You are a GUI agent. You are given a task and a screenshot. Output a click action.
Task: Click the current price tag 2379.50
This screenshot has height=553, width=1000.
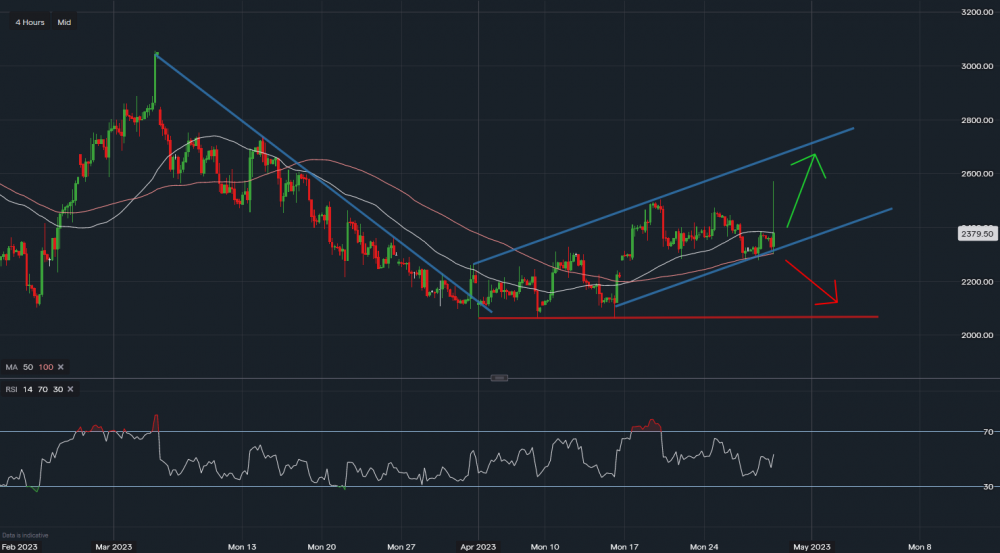coord(974,233)
